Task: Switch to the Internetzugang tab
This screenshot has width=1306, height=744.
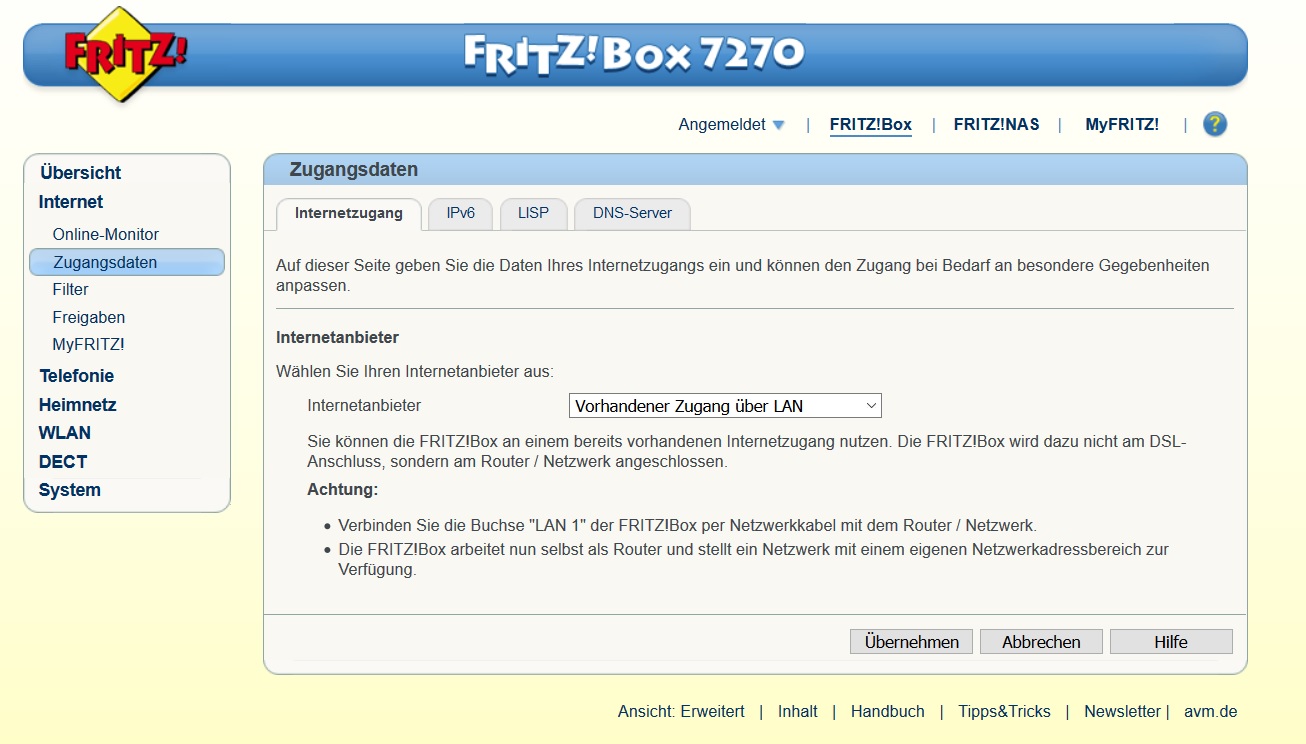Action: 349,213
